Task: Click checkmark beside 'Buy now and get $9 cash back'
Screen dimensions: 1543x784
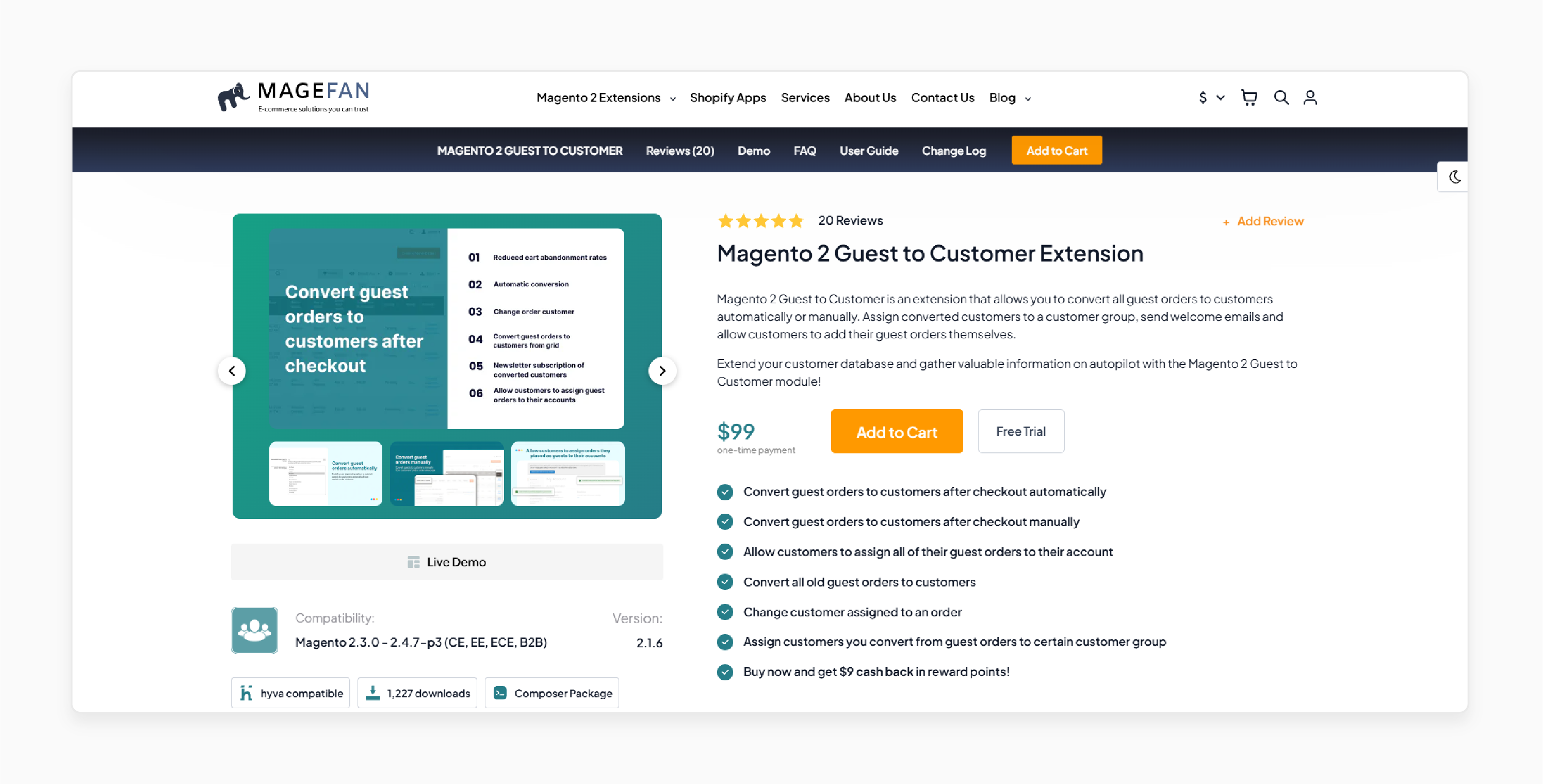Action: click(x=725, y=672)
